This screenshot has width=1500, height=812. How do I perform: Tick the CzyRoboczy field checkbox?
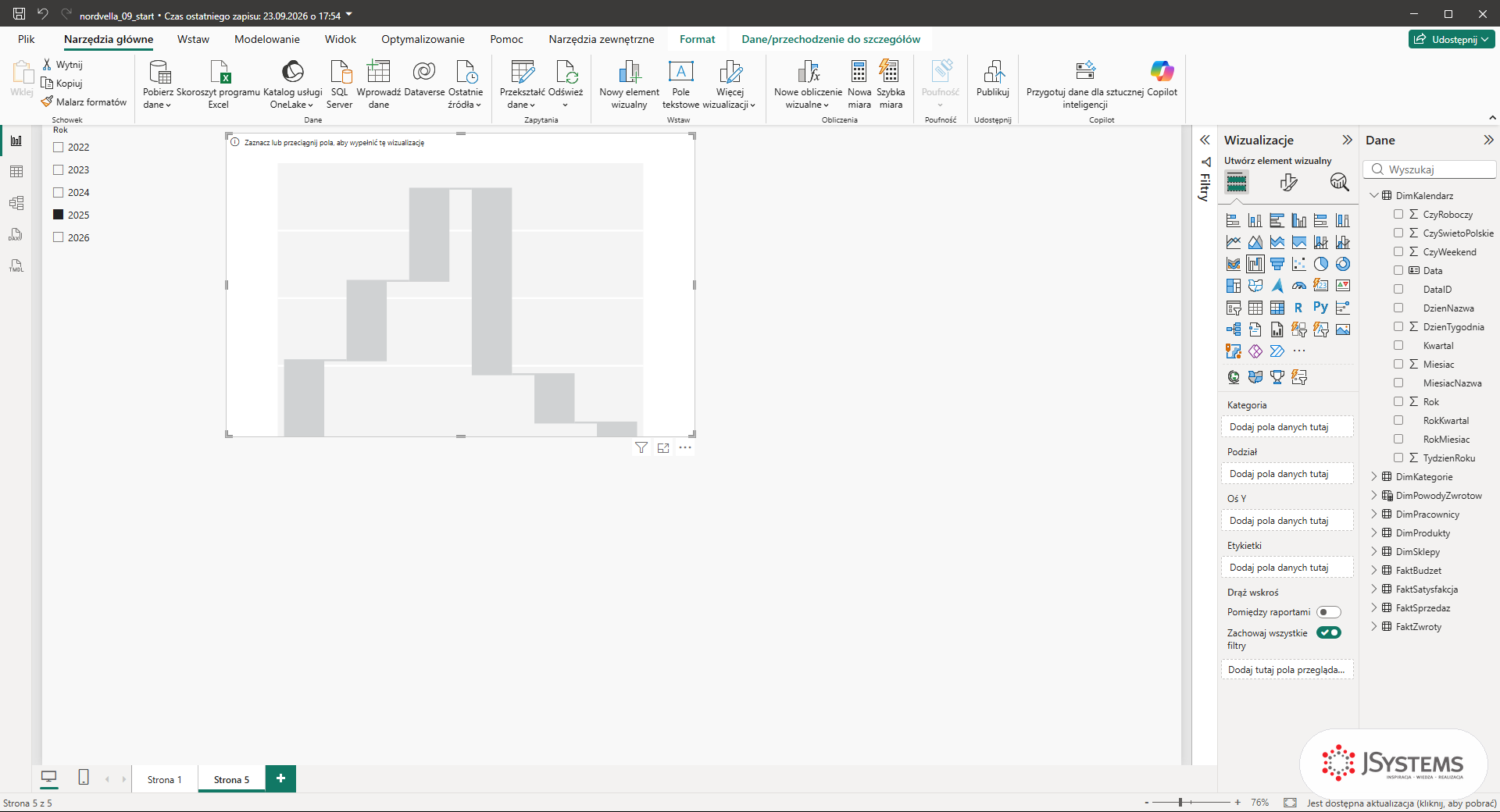(x=1398, y=214)
